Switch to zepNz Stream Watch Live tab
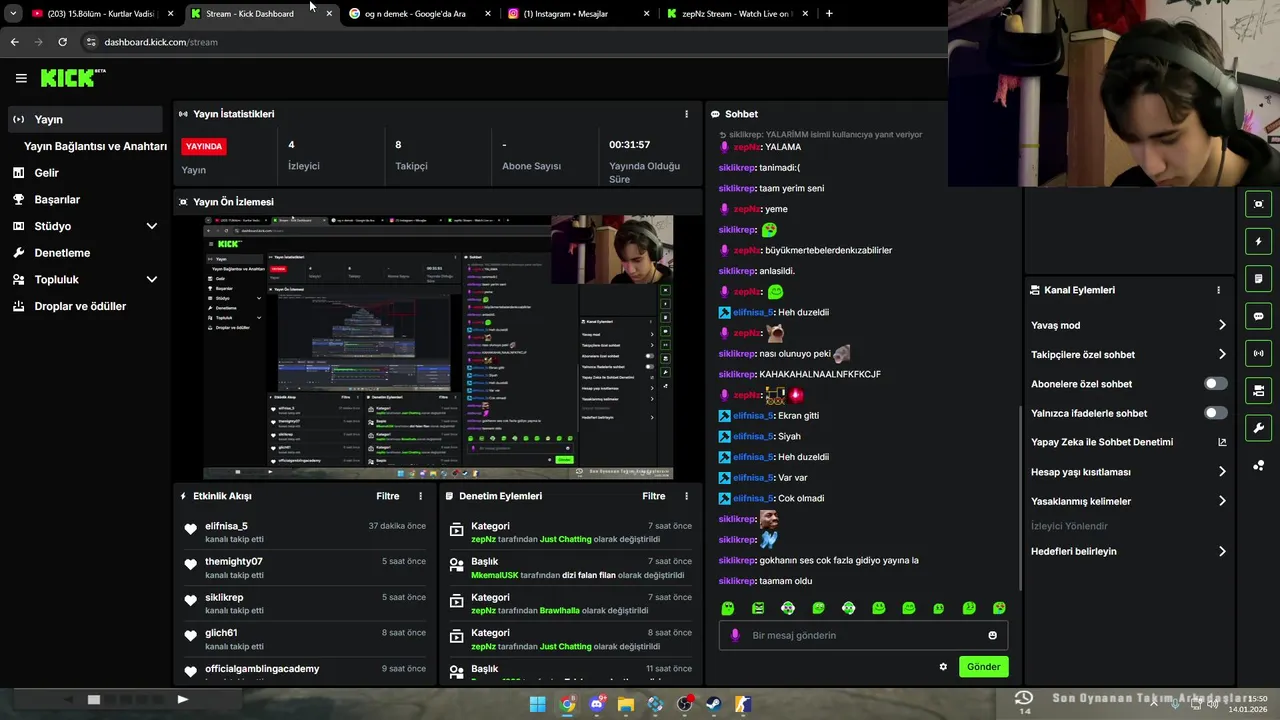1280x720 pixels. 738,14
